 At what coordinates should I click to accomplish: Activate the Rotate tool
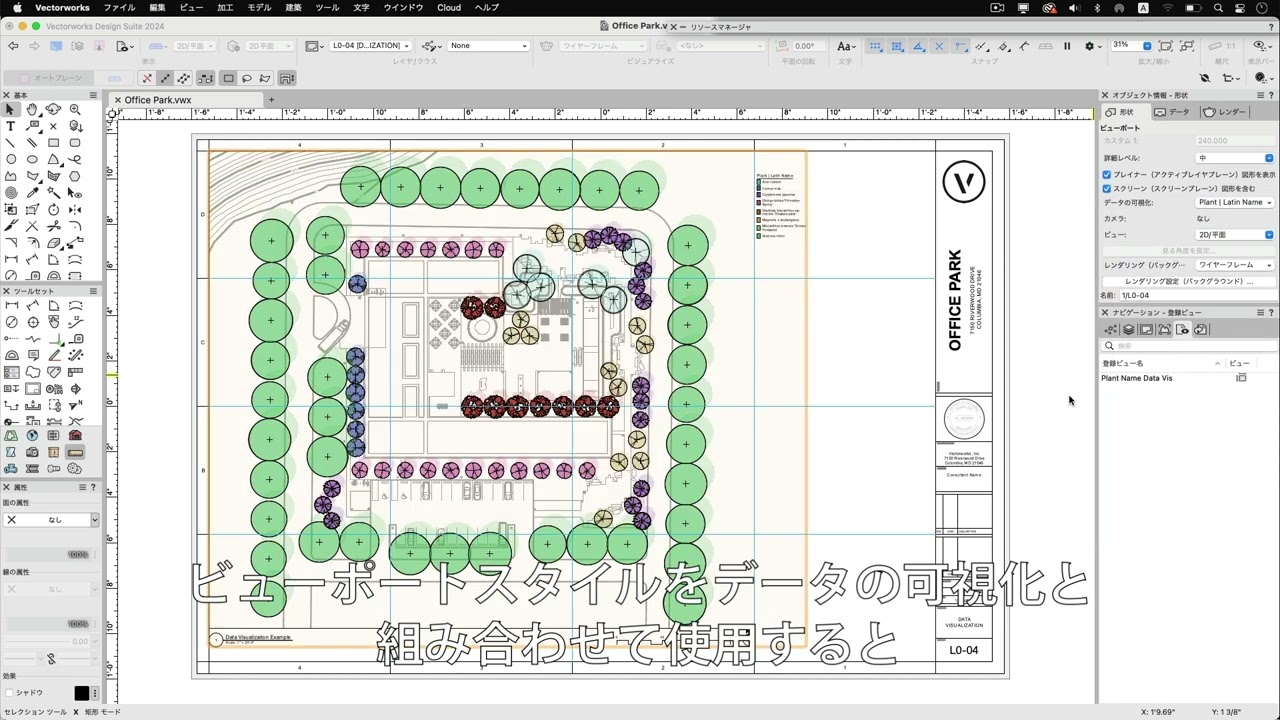click(53, 210)
